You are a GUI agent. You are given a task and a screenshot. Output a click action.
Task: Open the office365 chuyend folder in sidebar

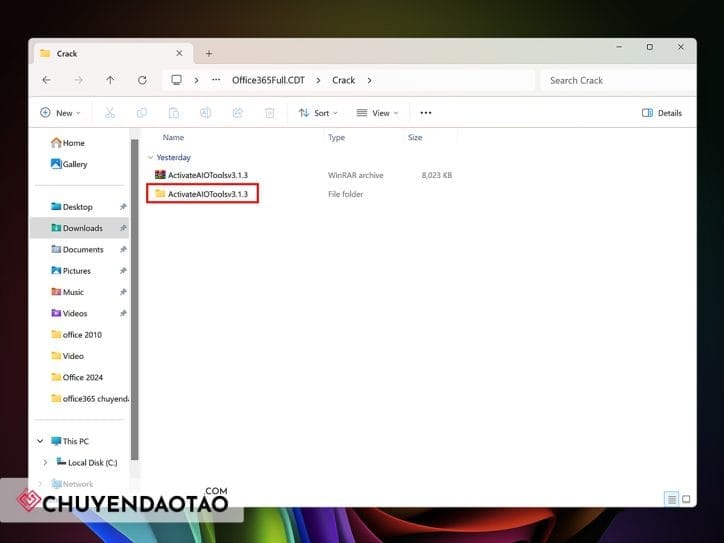[x=90, y=398]
